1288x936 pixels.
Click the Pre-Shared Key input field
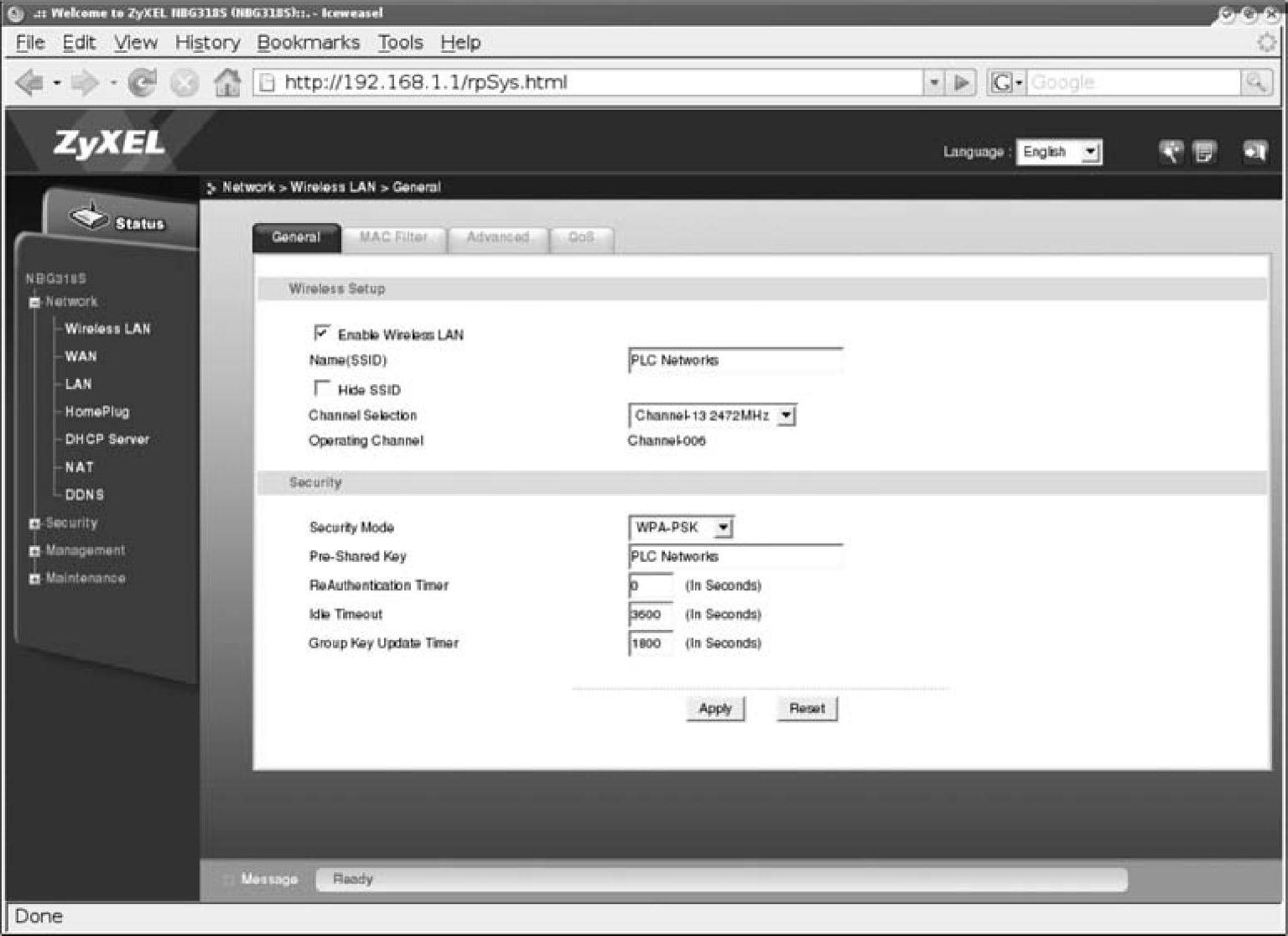point(735,557)
